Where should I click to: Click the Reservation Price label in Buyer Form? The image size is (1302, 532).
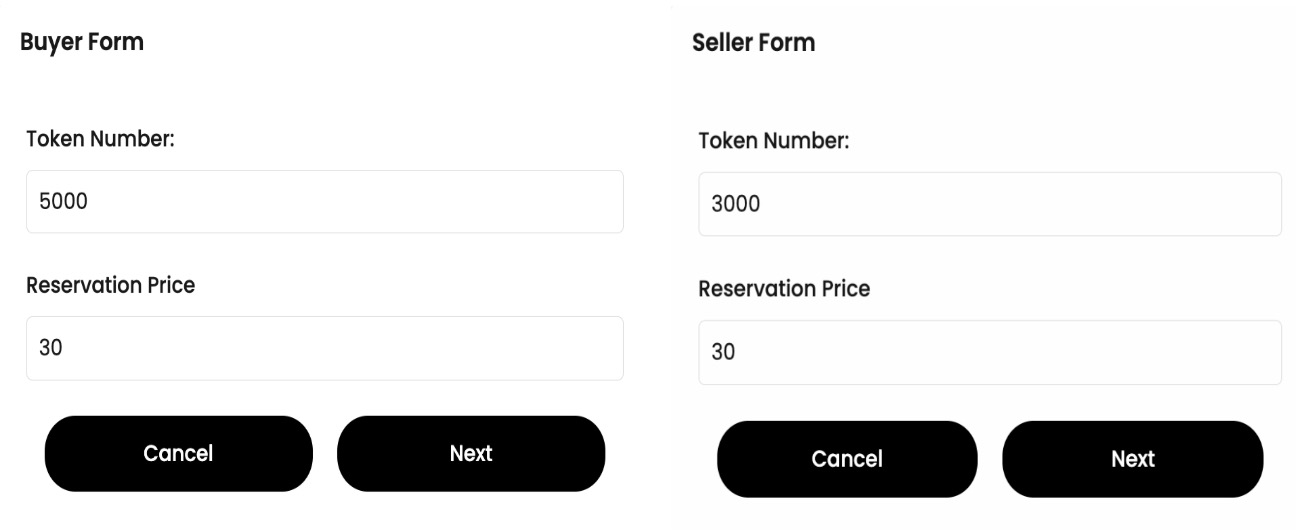110,285
